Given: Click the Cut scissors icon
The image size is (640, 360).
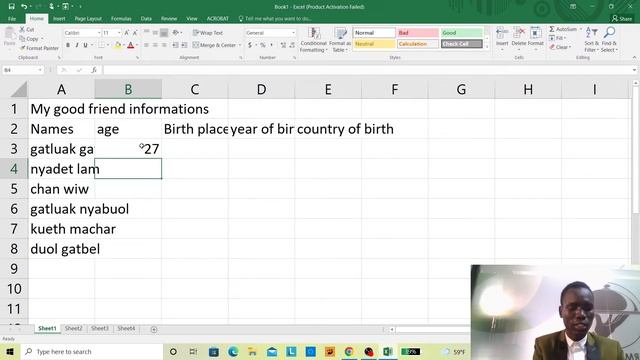Looking at the screenshot, I should point(22,30).
